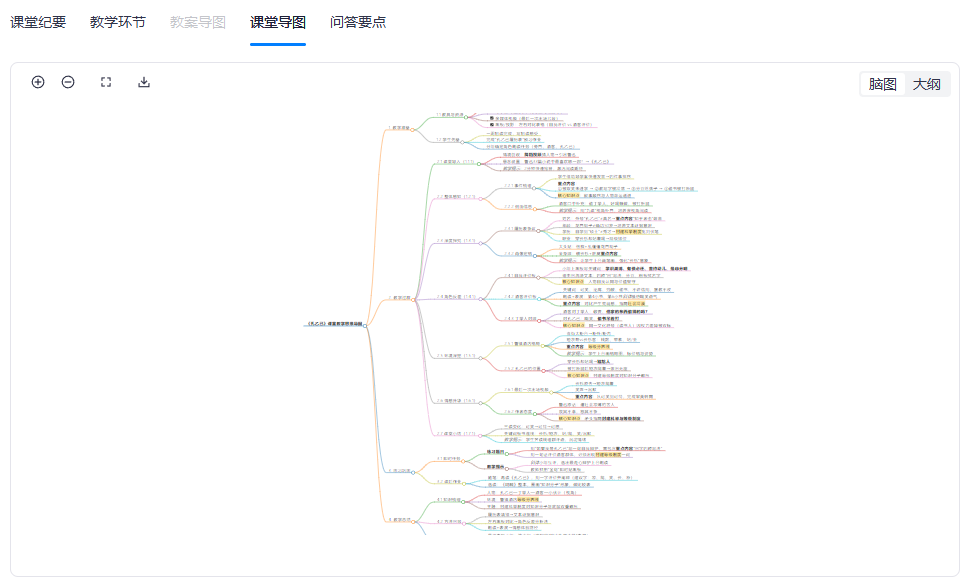Collapse the 2 教学过程 branch circle
Image resolution: width=971 pixels, height=584 pixels.
coord(415,297)
